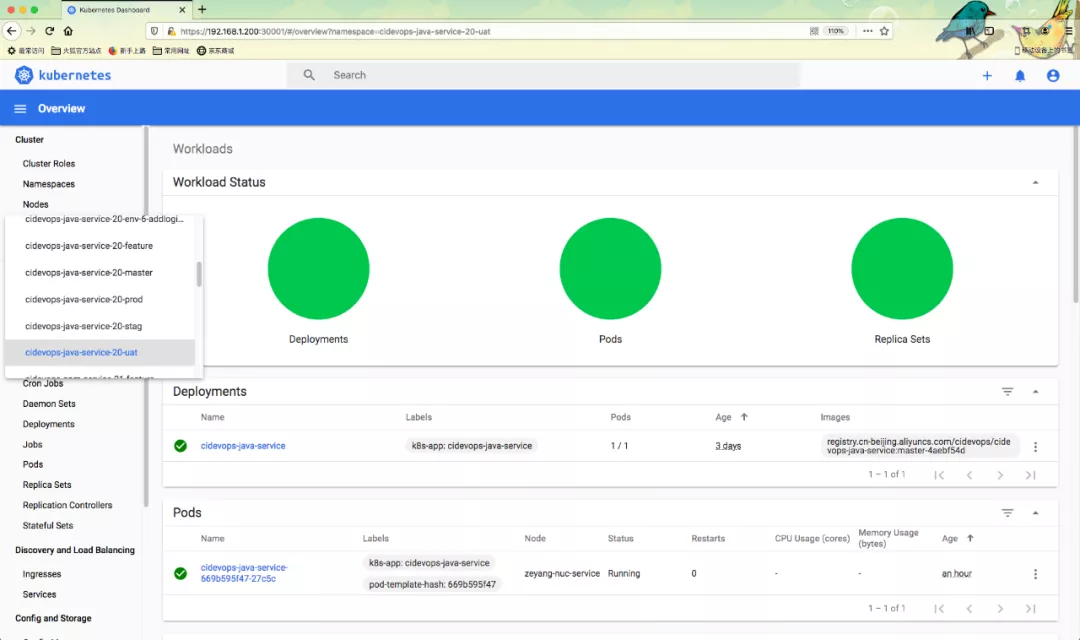The width and height of the screenshot is (1080, 640).
Task: Select cidevops-java-service-20-prod namespace option
Action: point(84,299)
